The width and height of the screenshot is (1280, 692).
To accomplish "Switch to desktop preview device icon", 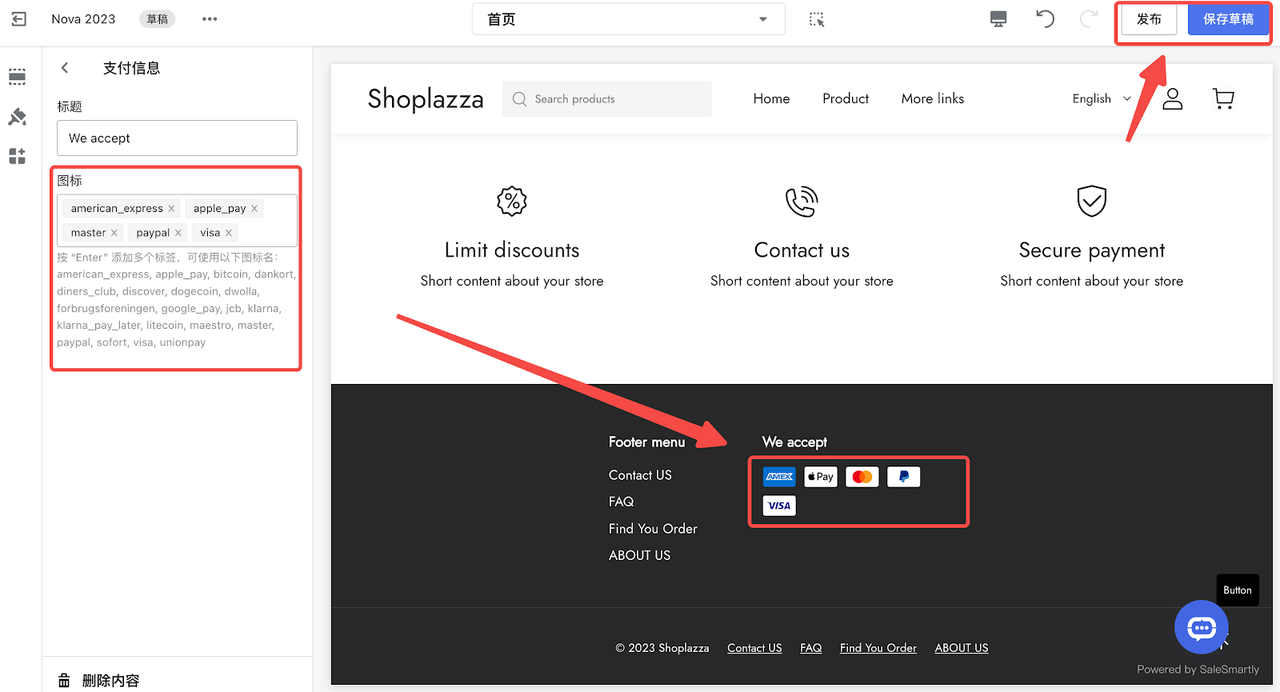I will coord(998,19).
